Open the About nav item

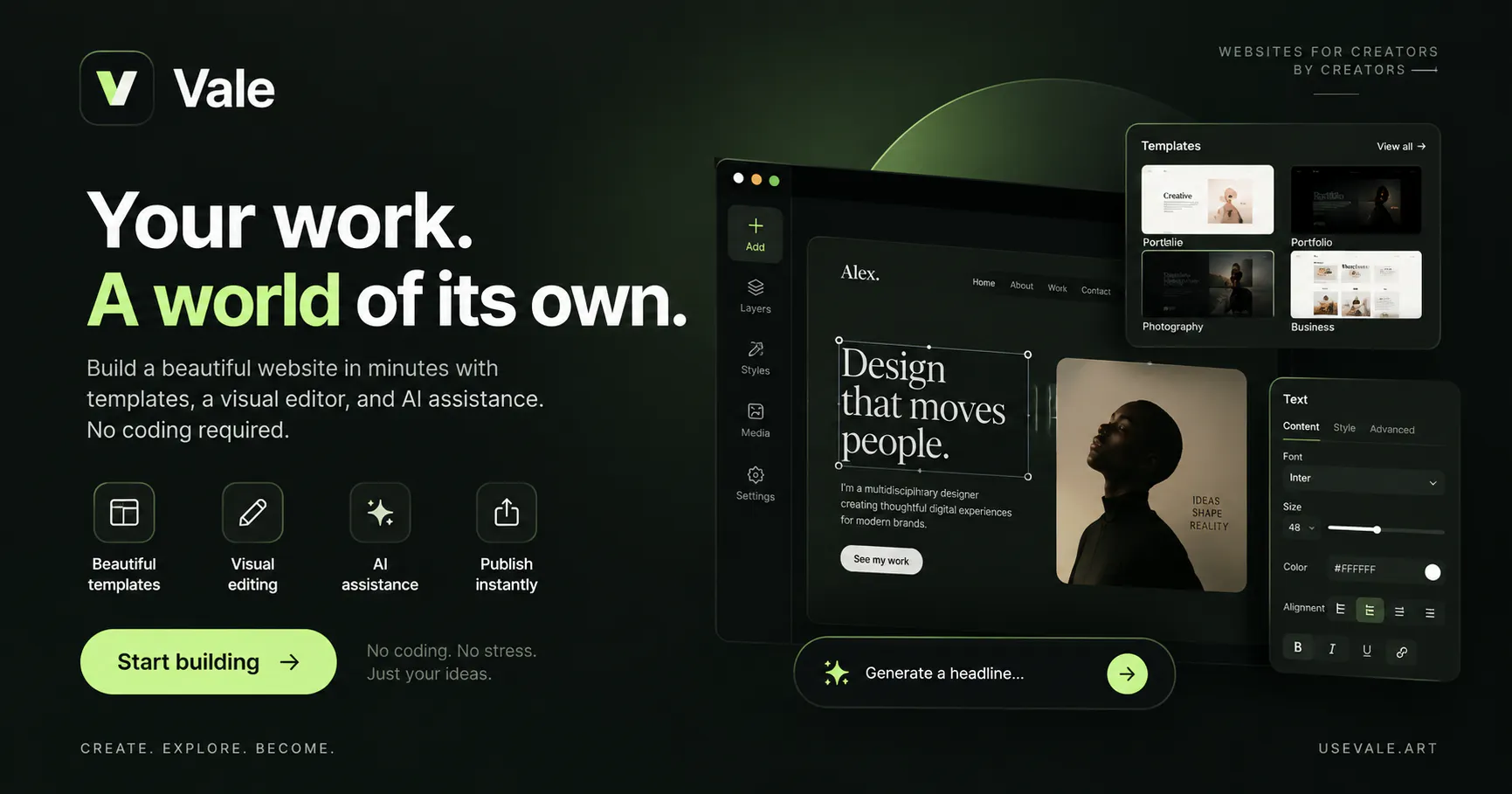pos(1022,286)
